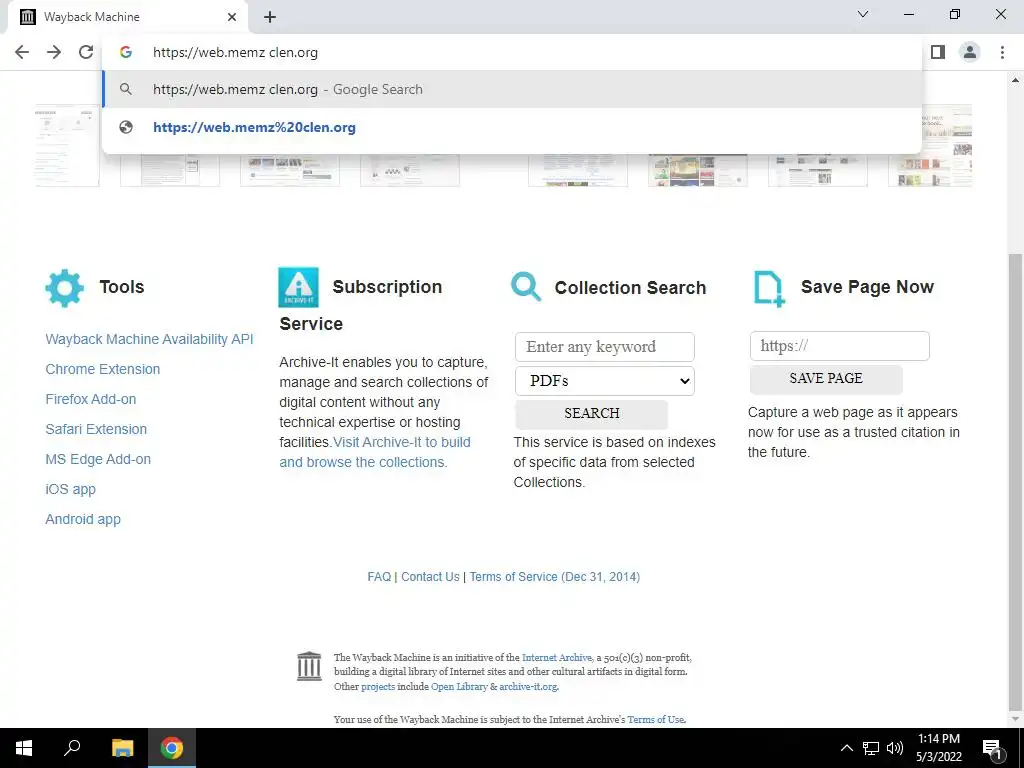This screenshot has height=768, width=1024.
Task: Click the Archive-It subscription service icon
Action: [x=298, y=287]
